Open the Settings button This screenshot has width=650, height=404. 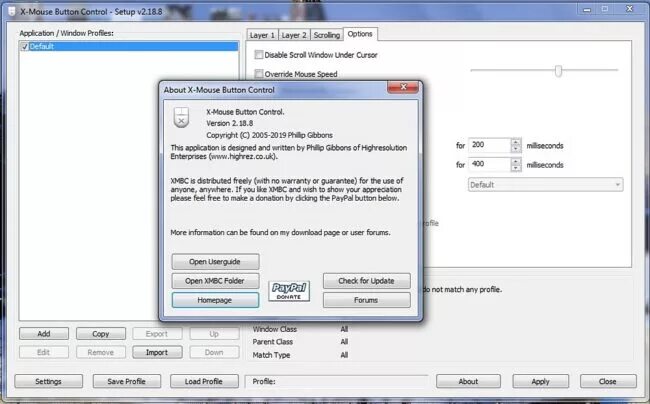pos(49,381)
